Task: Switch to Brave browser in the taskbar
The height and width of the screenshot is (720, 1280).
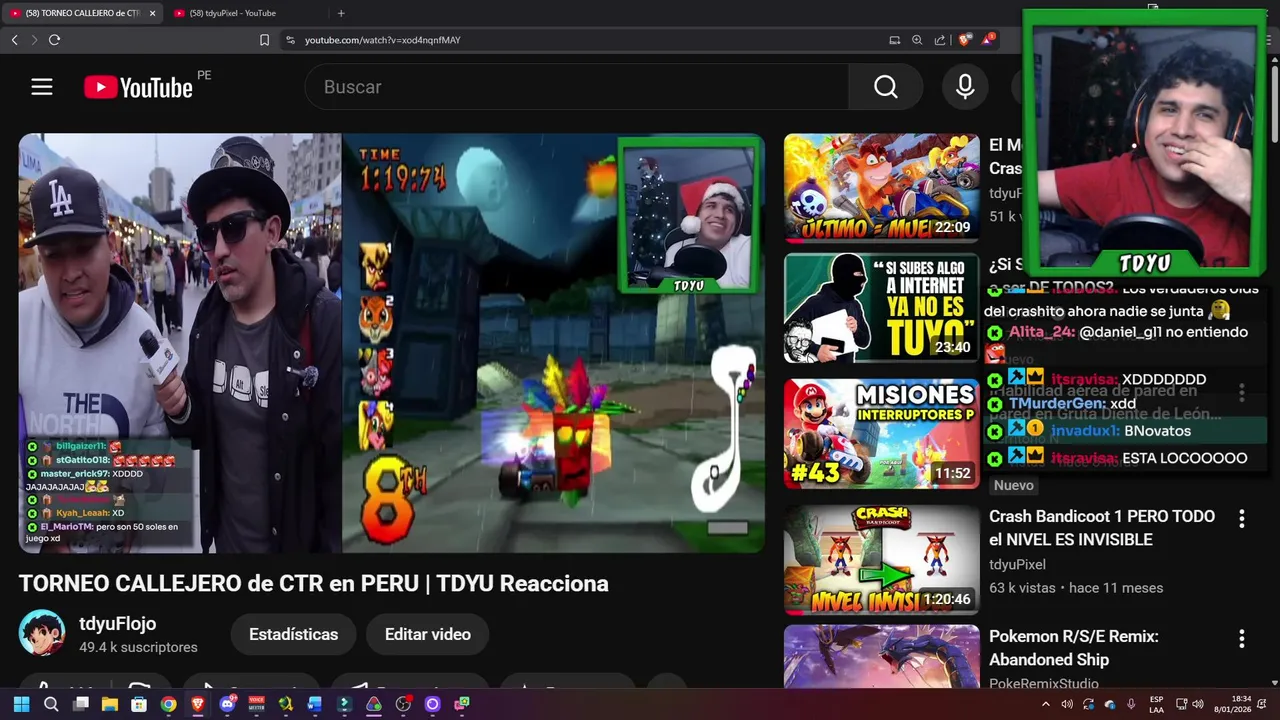Action: pyautogui.click(x=198, y=704)
